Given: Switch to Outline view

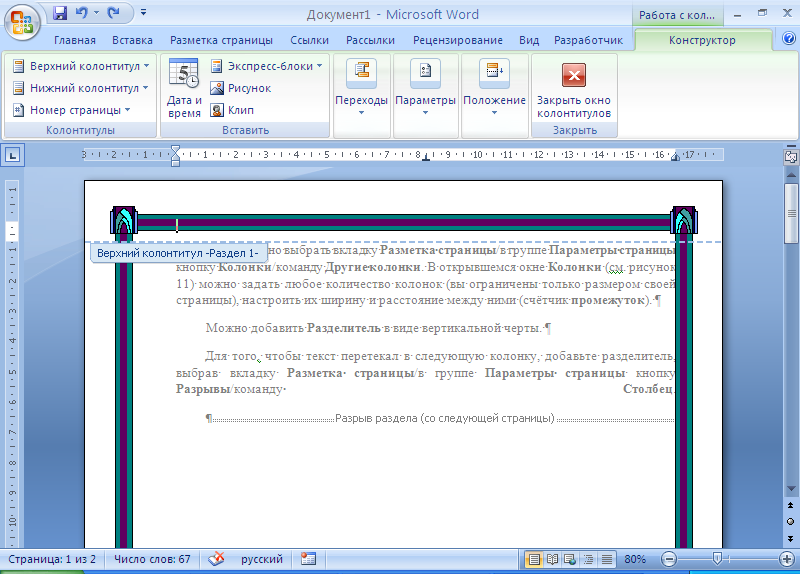Looking at the screenshot, I should [x=588, y=560].
